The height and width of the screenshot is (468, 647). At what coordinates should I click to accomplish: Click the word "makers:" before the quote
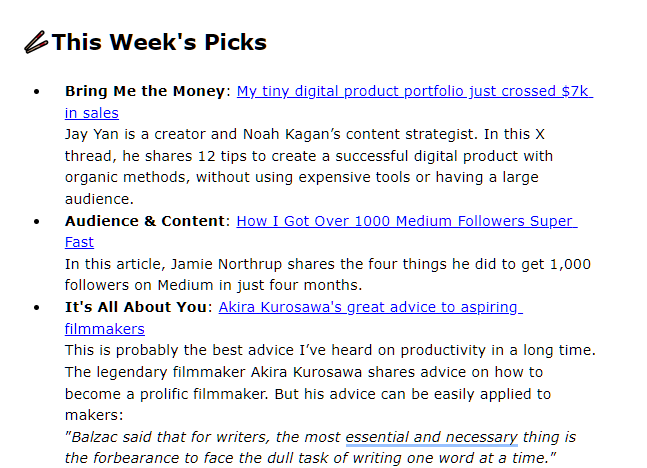[94, 415]
